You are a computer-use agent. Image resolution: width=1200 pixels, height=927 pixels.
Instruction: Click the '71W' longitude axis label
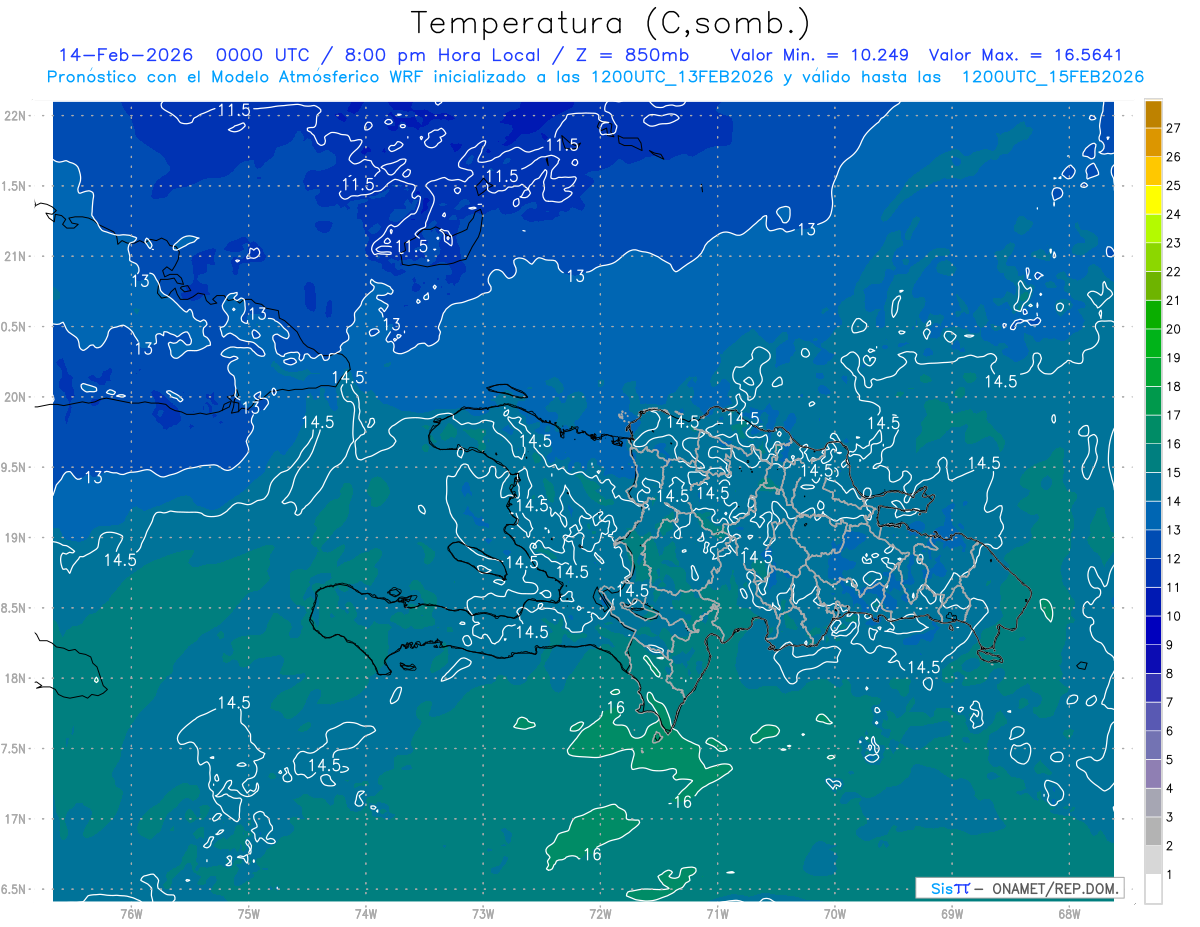[x=717, y=914]
